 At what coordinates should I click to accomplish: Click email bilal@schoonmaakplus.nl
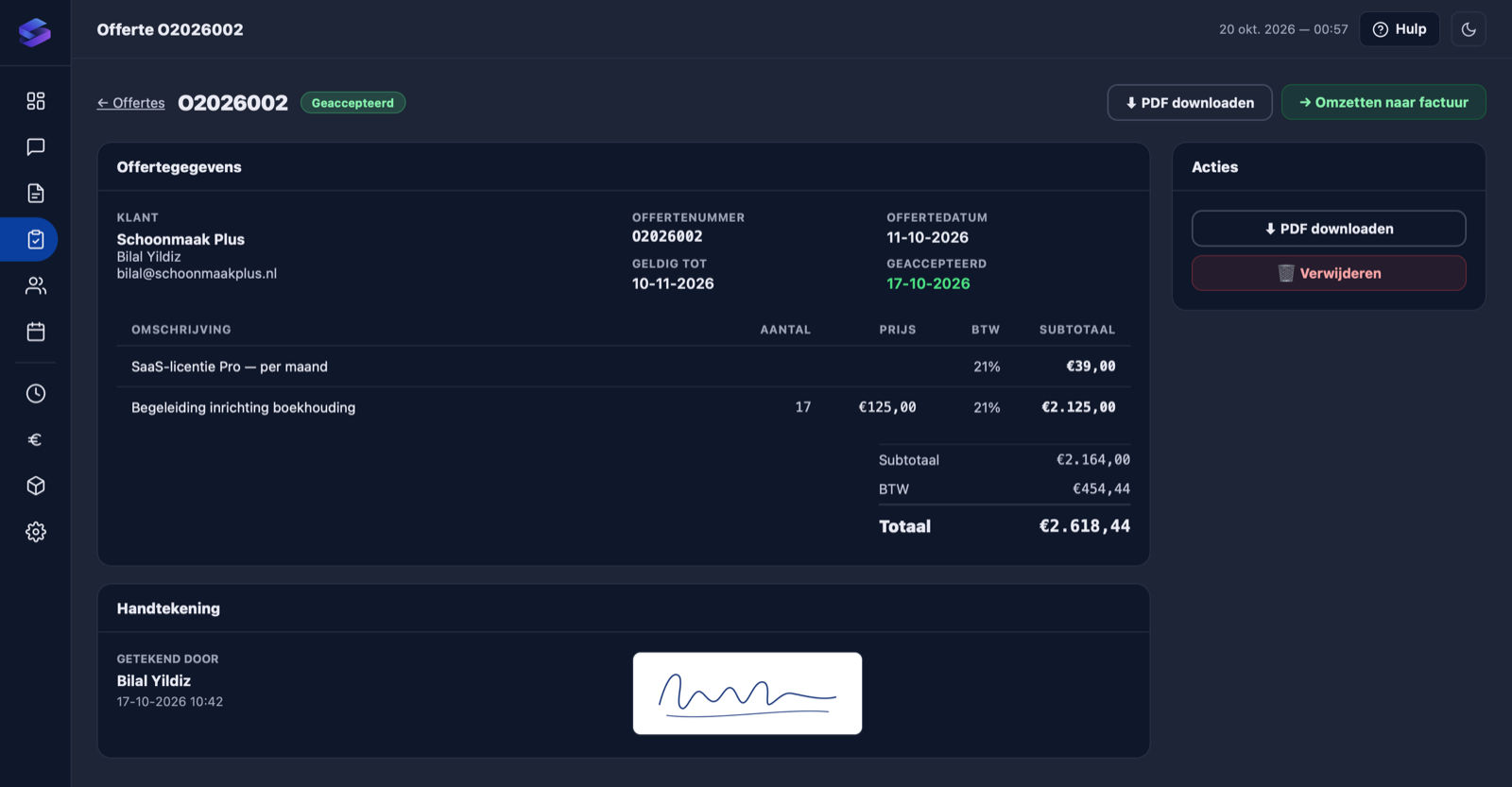197,274
